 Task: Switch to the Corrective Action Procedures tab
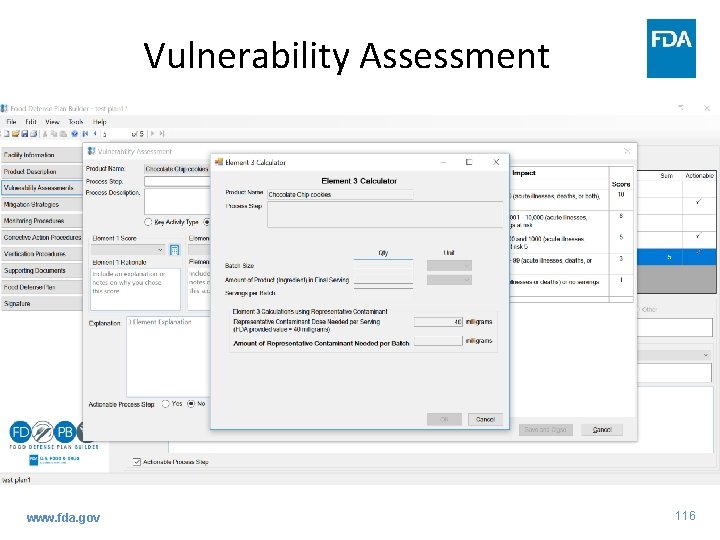42,237
